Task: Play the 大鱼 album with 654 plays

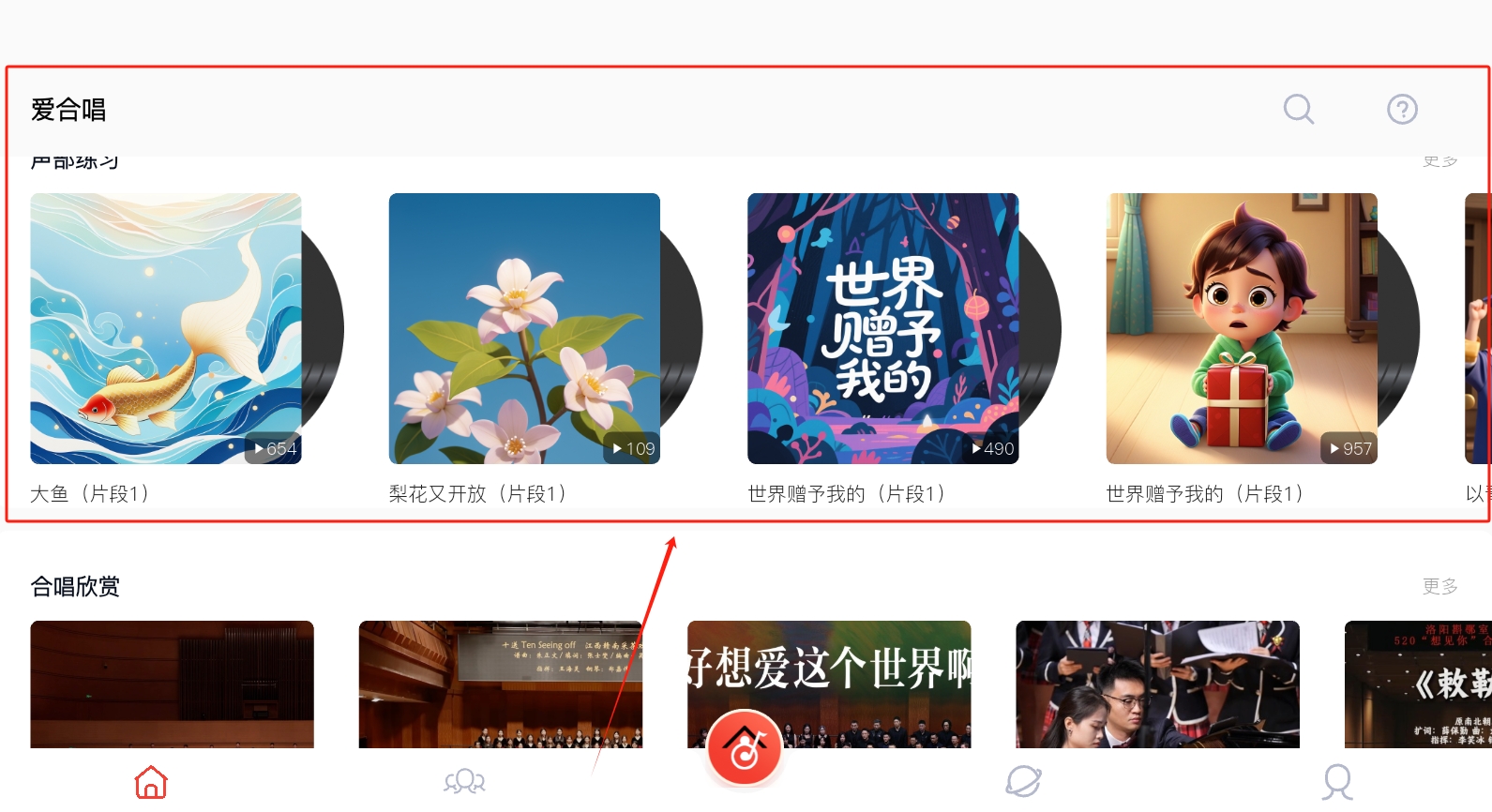Action: [x=166, y=328]
